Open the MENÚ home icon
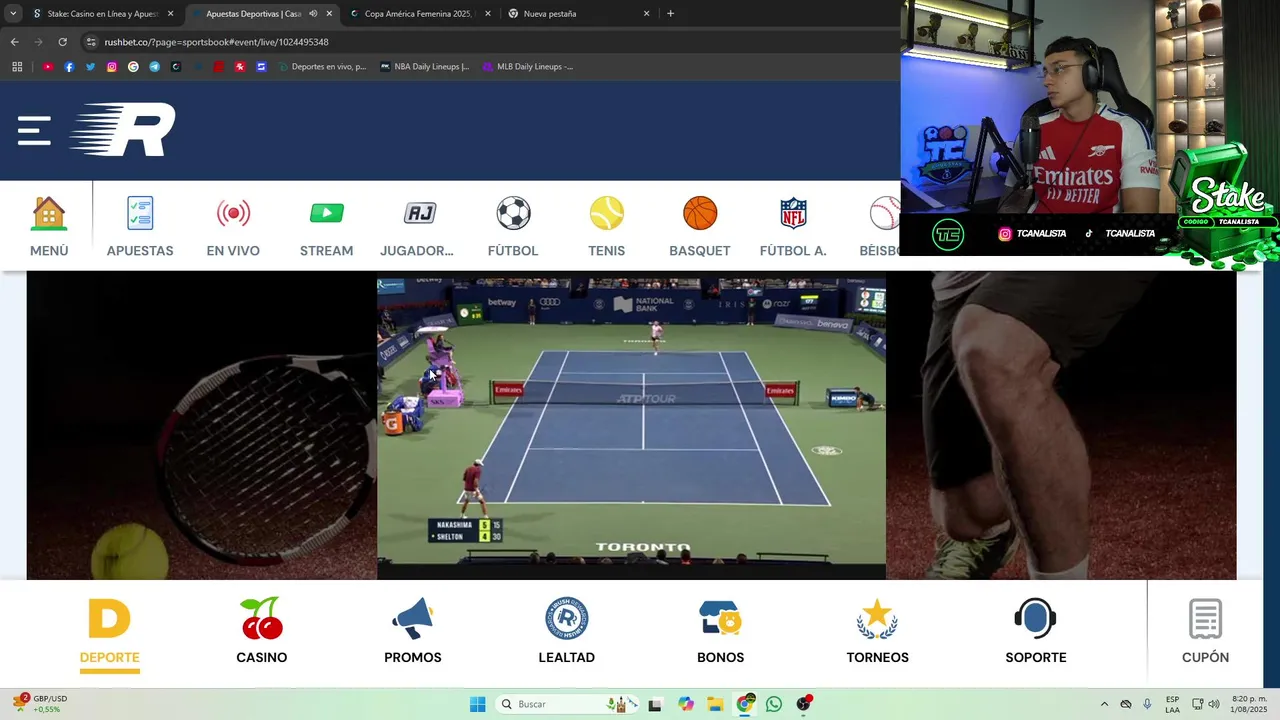This screenshot has width=1280, height=720. pos(49,227)
